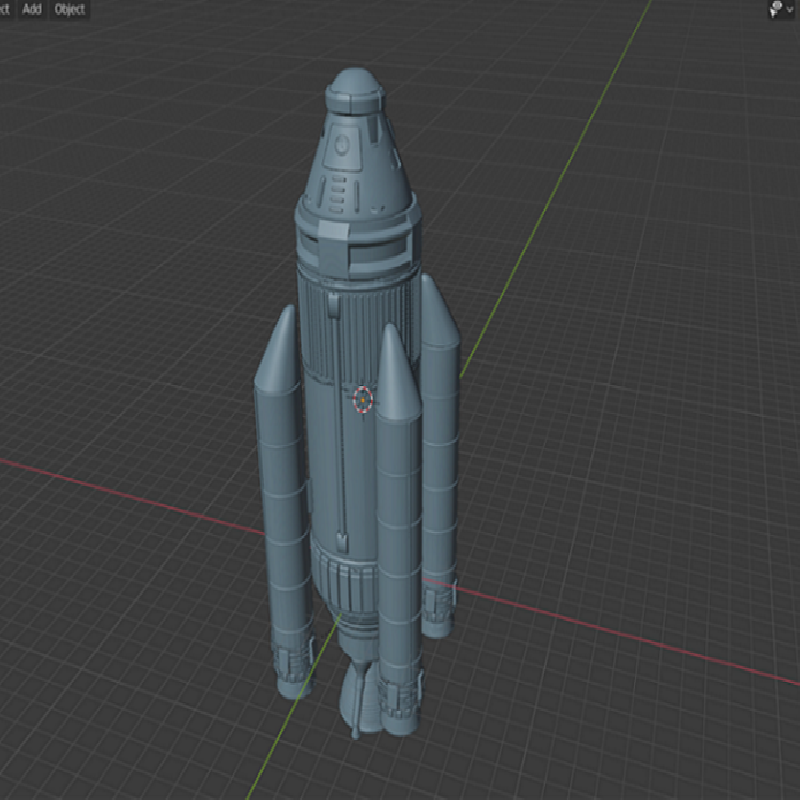Viewport: 800px width, 800px height.
Task: Click the 3D cursor on the rocket body
Action: (363, 399)
